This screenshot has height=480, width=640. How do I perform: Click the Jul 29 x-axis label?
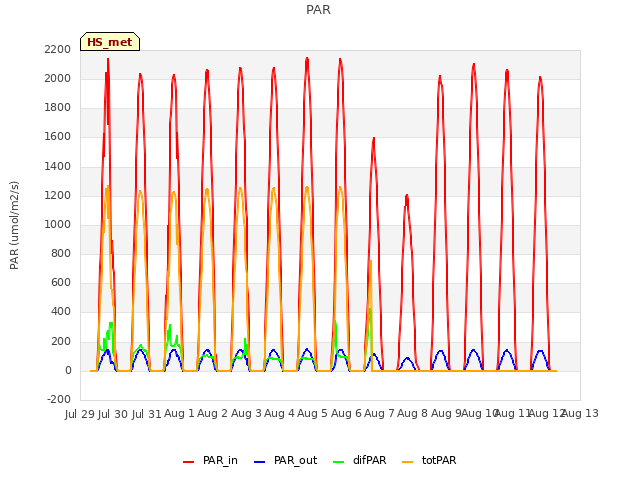(80, 414)
